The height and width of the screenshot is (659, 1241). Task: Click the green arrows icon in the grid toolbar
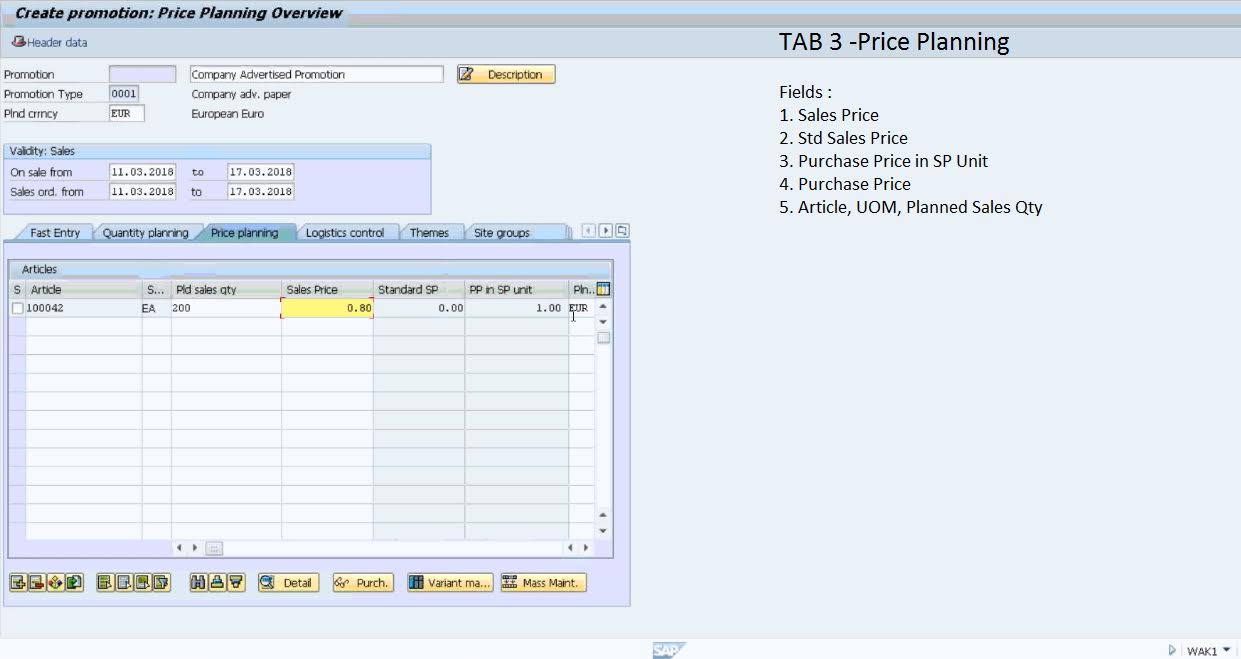coord(73,582)
